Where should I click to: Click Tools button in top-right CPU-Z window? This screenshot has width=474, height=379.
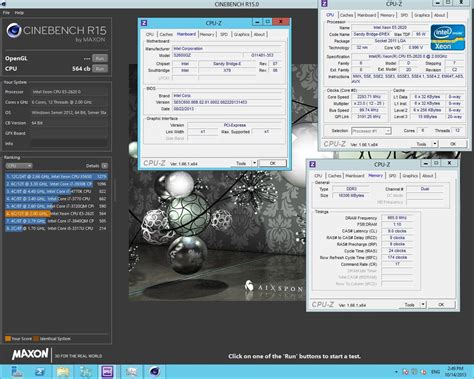pyautogui.click(x=421, y=144)
